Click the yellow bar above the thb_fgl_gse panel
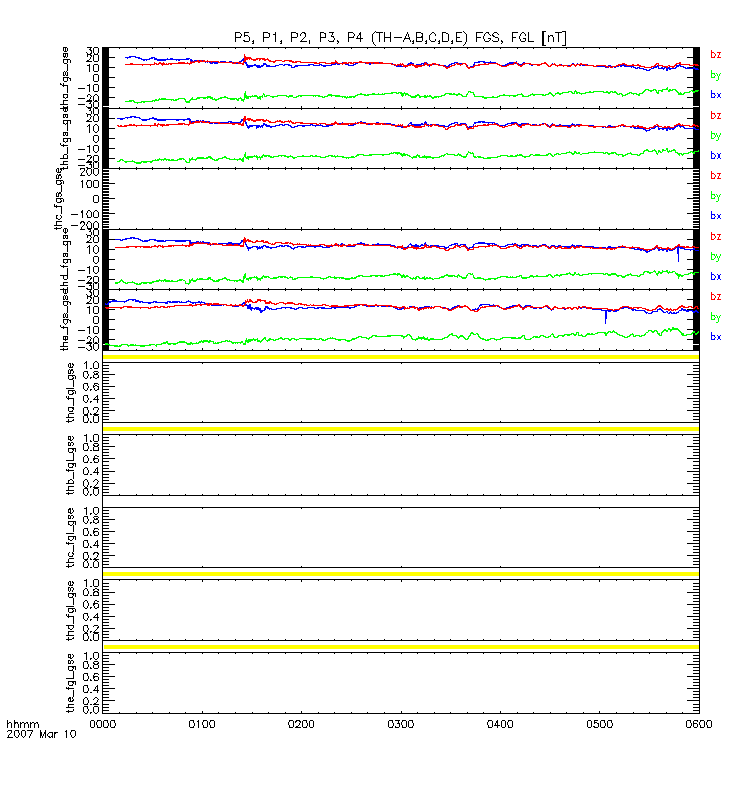750x800 pixels. pyautogui.click(x=401, y=429)
